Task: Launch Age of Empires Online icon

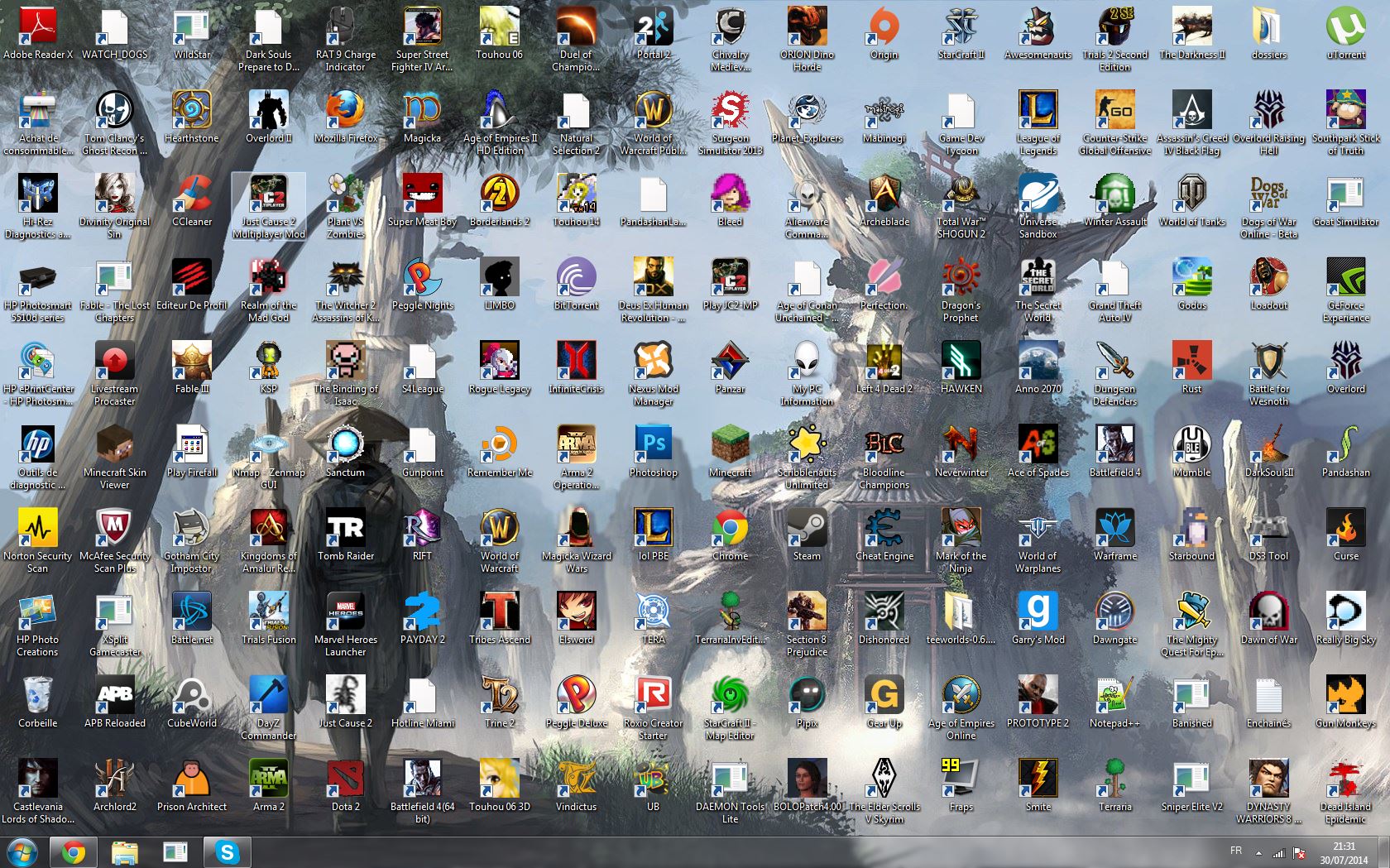Action: click(961, 707)
